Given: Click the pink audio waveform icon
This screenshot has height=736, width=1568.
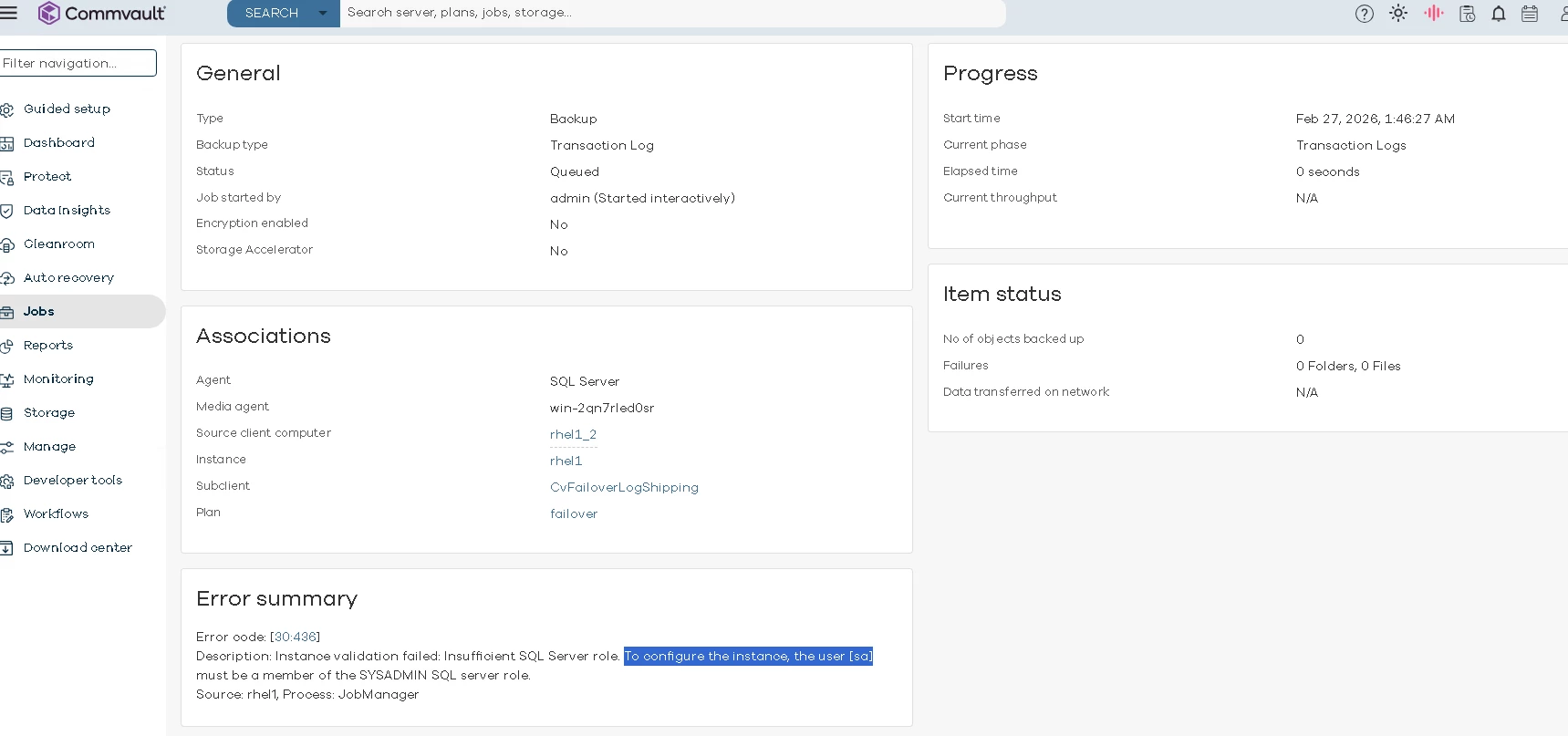Looking at the screenshot, I should 1433,14.
